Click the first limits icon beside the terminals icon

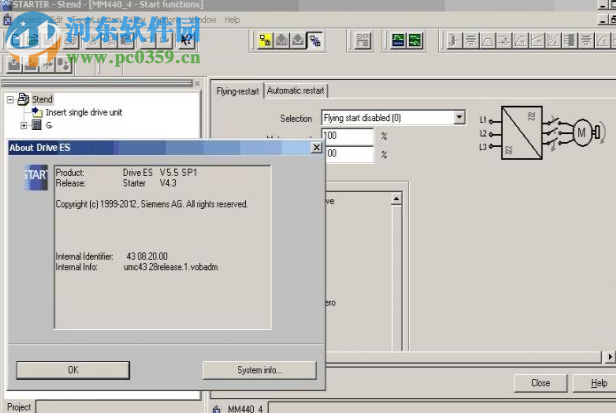click(471, 40)
